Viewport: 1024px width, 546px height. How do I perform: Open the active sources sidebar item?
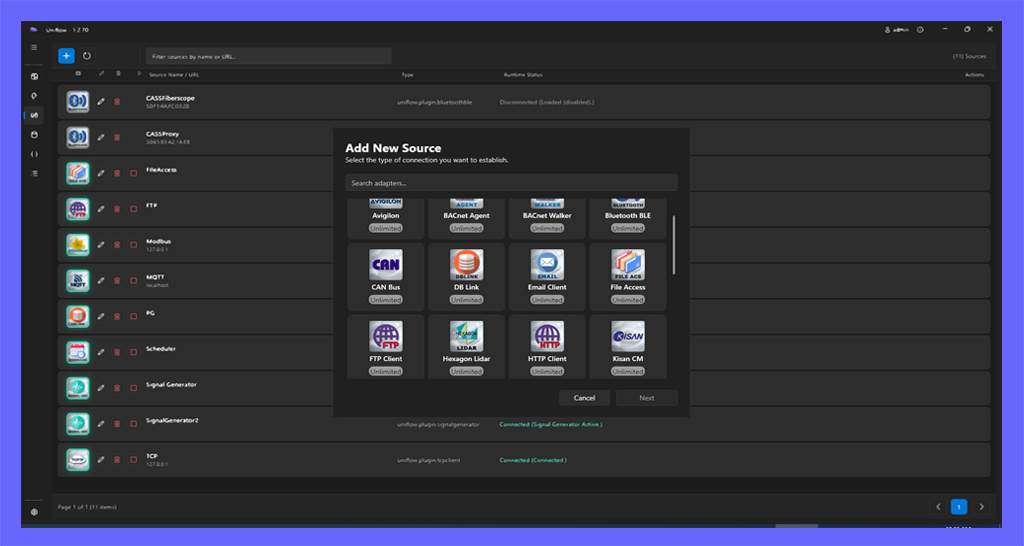tap(34, 115)
